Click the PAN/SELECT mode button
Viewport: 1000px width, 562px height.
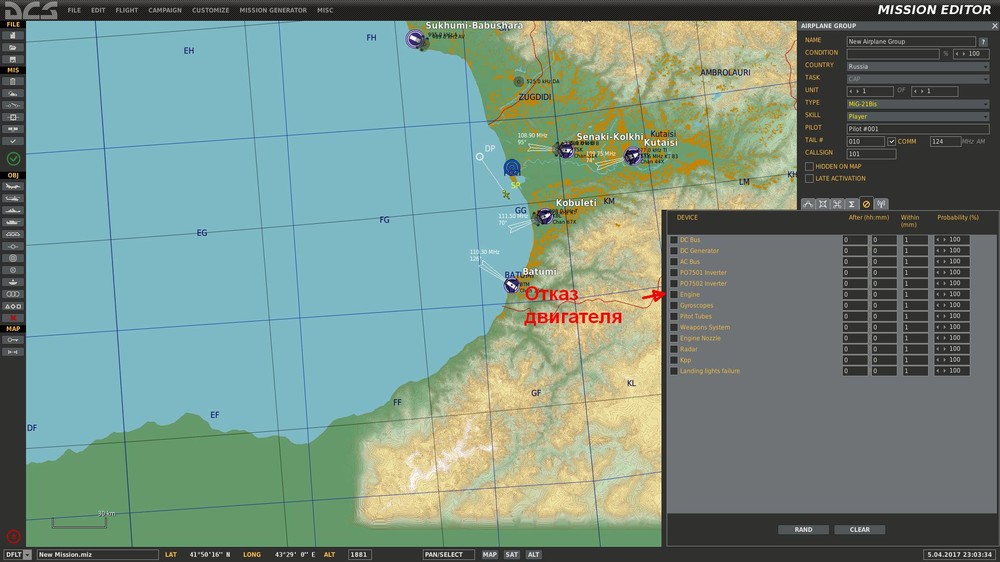pos(448,554)
